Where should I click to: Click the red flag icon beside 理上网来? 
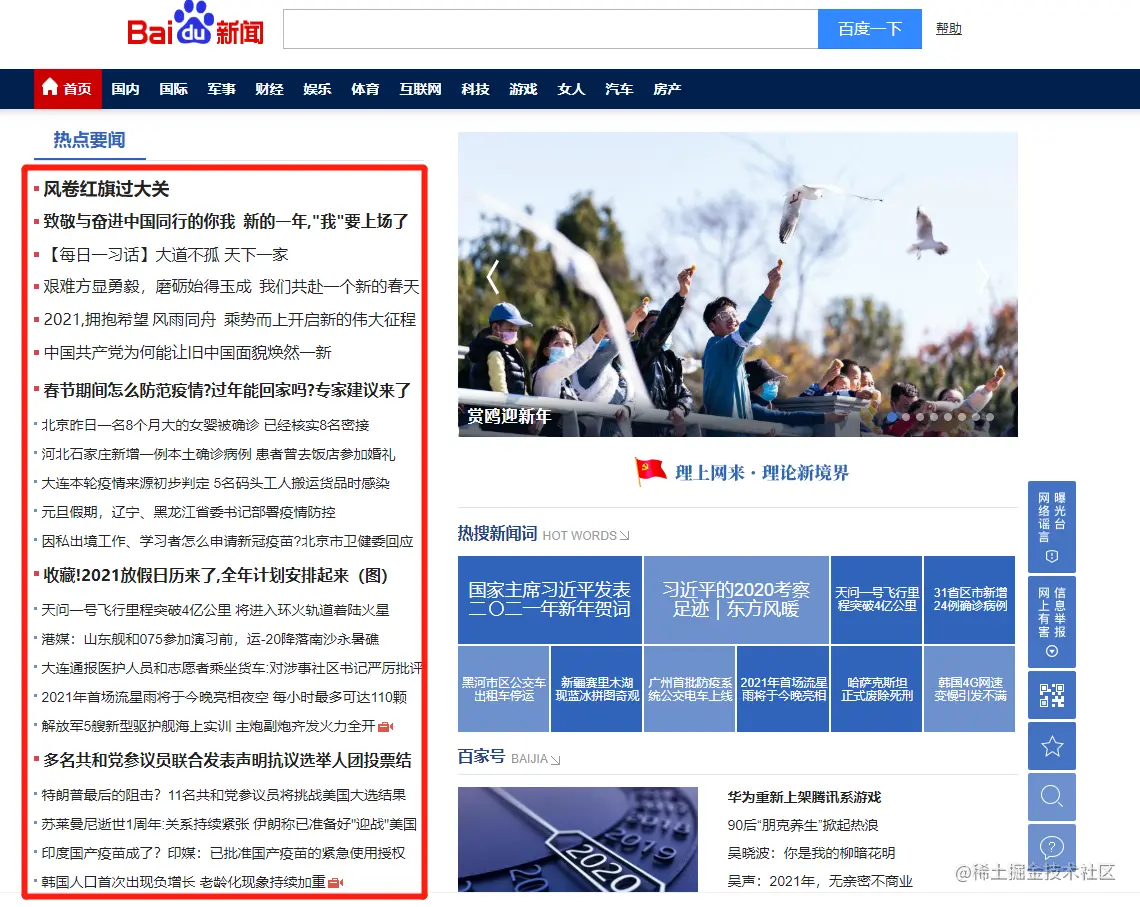pyautogui.click(x=650, y=471)
